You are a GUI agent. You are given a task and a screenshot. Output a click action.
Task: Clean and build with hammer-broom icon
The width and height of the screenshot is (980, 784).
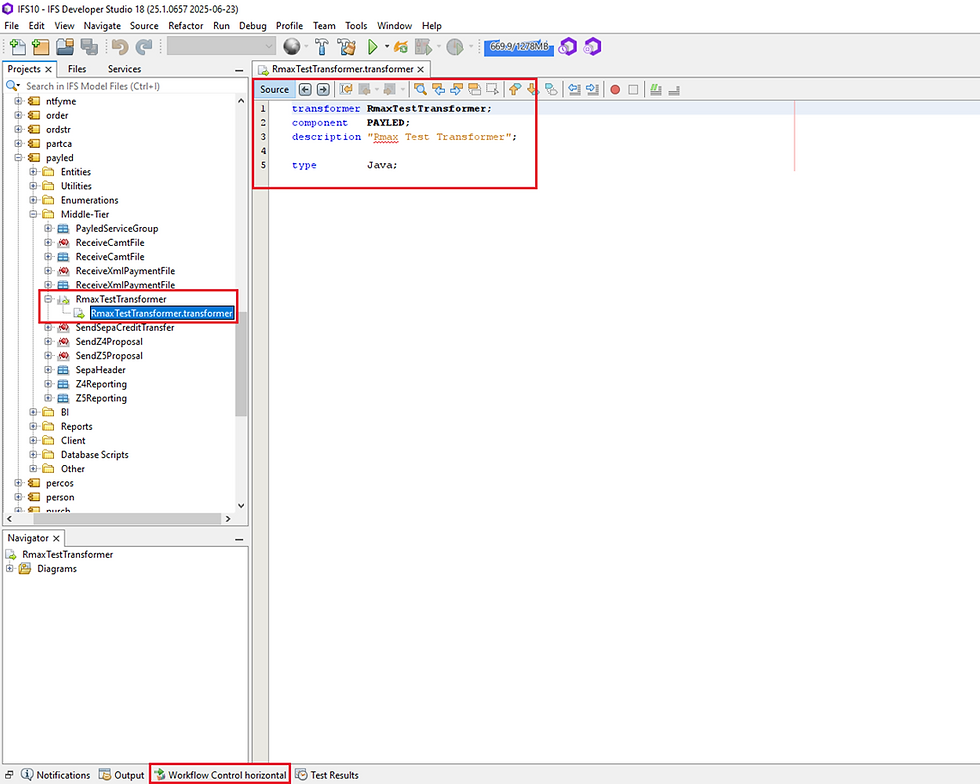pyautogui.click(x=346, y=47)
